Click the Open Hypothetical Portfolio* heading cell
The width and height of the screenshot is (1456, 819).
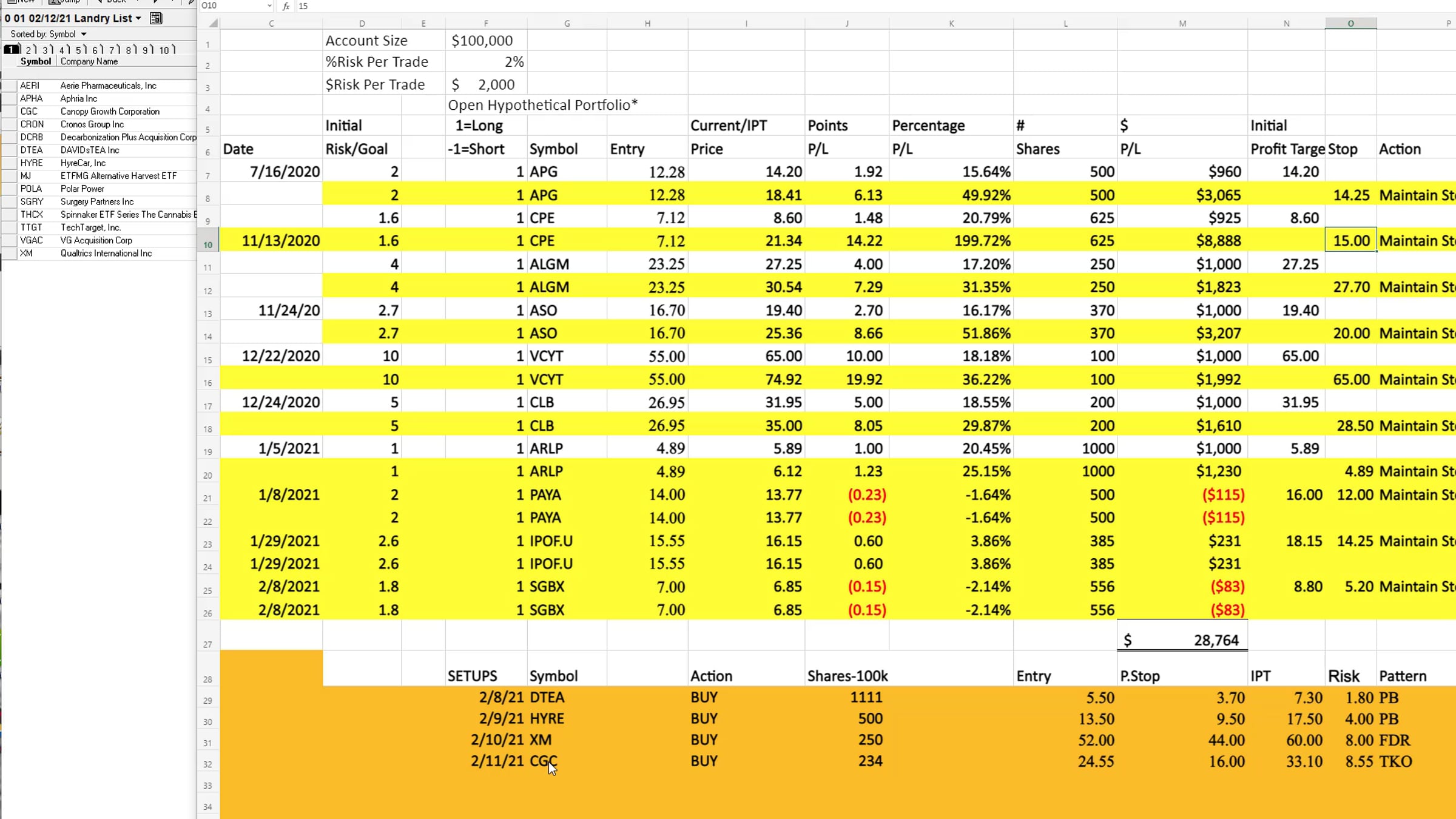click(543, 105)
